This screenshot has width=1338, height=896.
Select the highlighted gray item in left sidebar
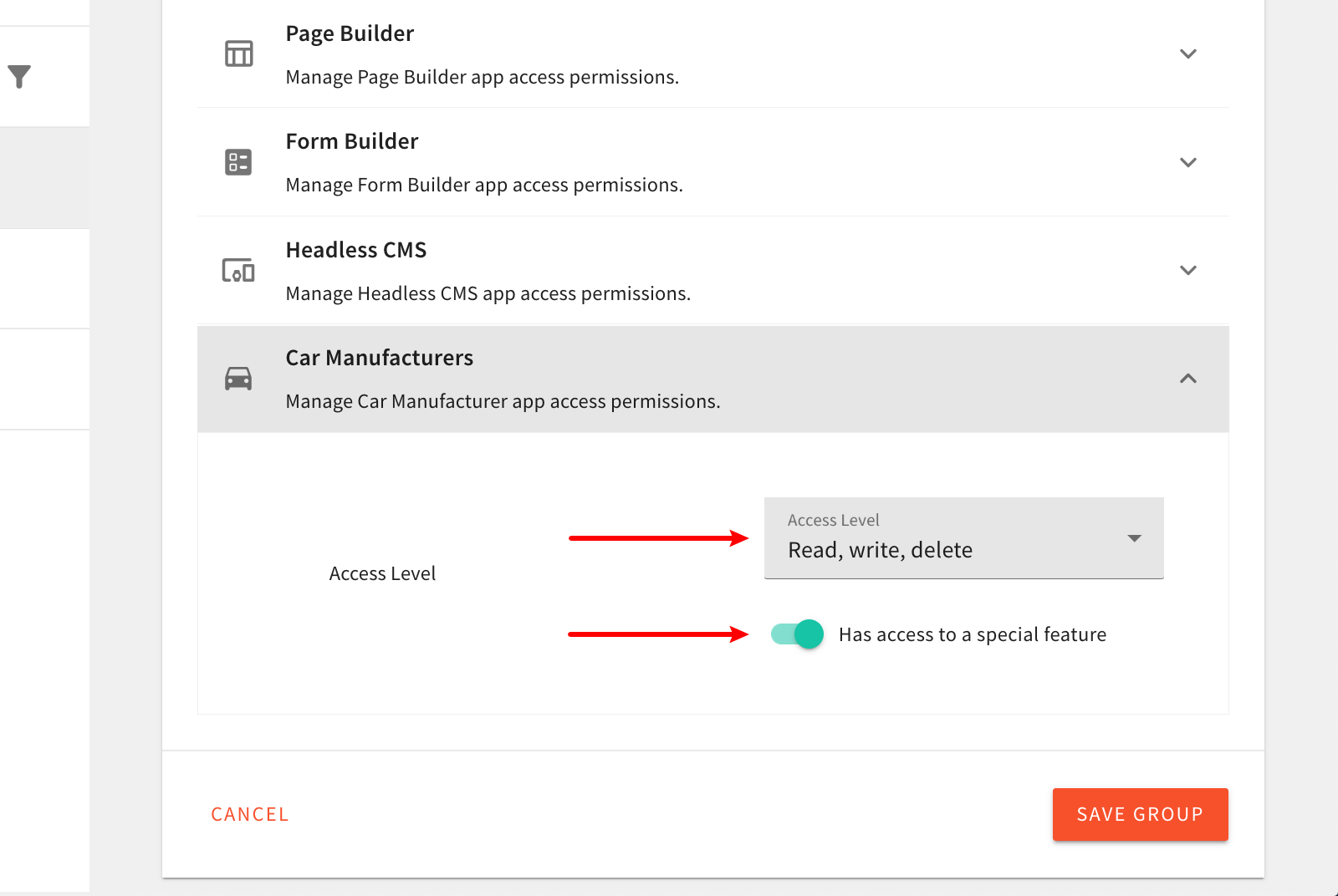click(x=44, y=178)
